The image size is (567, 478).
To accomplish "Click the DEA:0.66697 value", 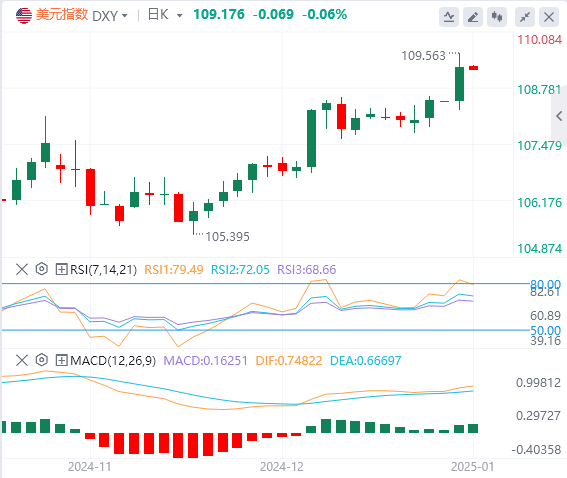I will 366,360.
